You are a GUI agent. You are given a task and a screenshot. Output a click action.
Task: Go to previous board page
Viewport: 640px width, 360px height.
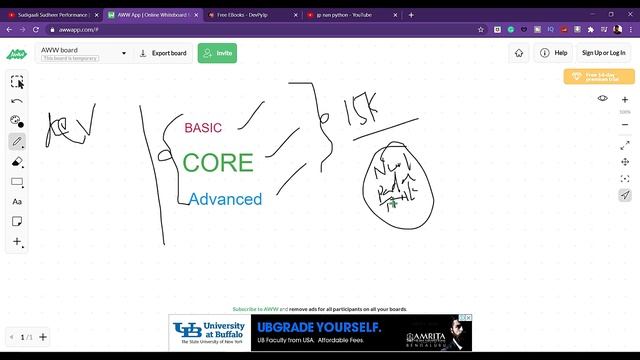(11, 337)
